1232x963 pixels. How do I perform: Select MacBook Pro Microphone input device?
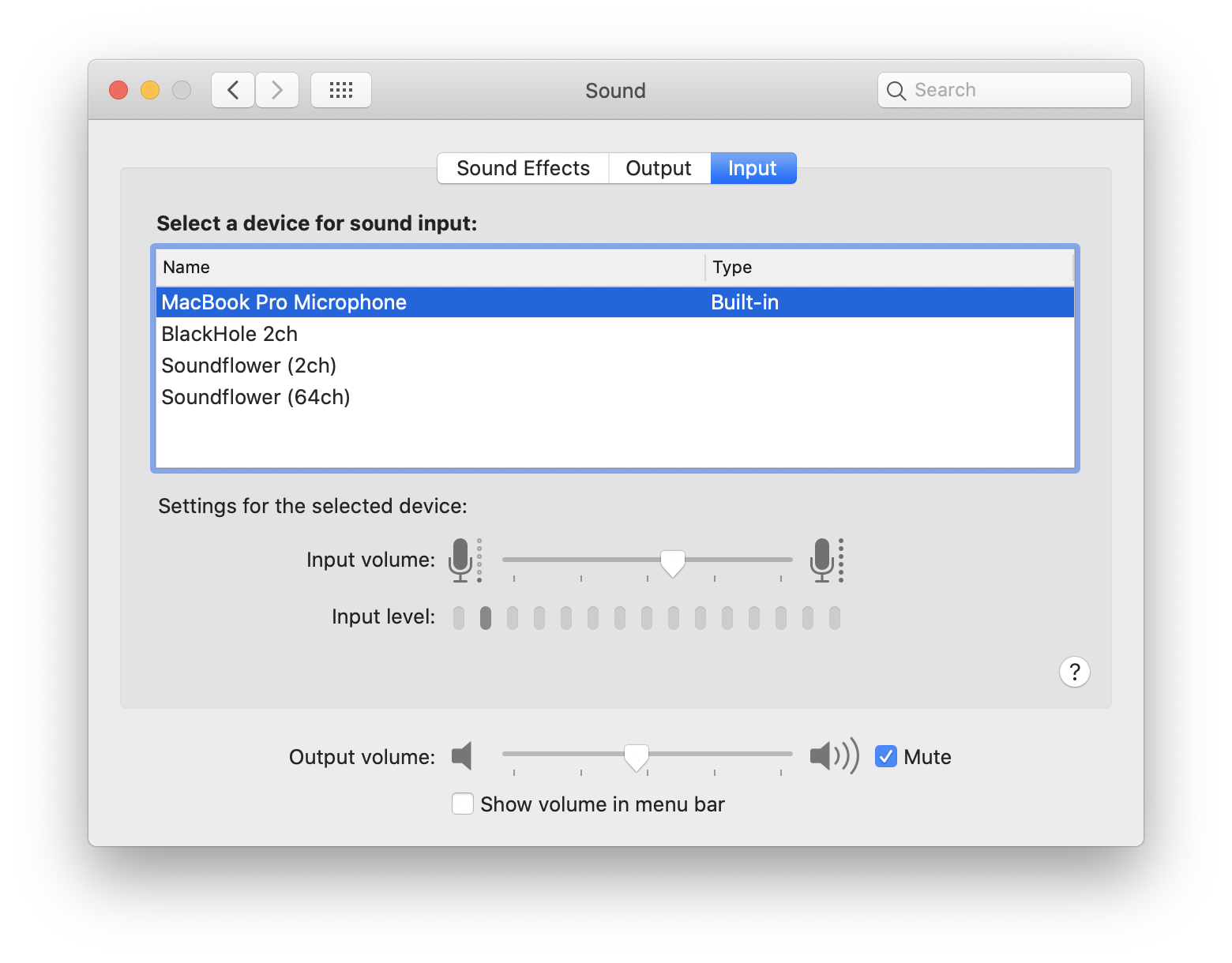pos(615,302)
